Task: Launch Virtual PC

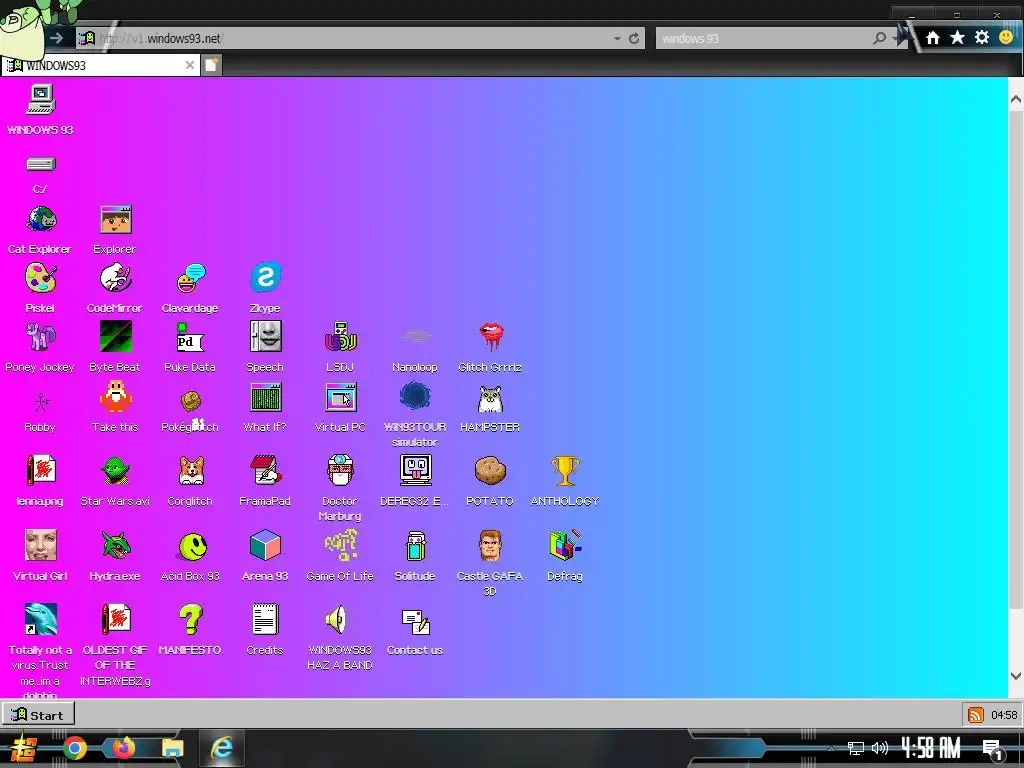Action: tap(340, 397)
